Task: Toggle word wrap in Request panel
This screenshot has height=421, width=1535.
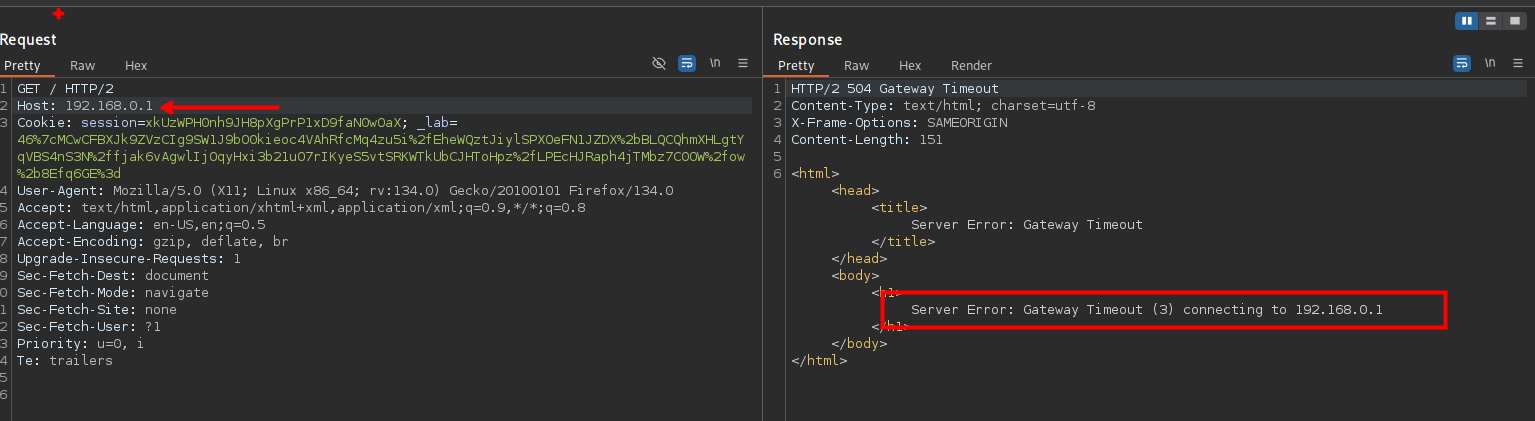Action: pos(687,63)
